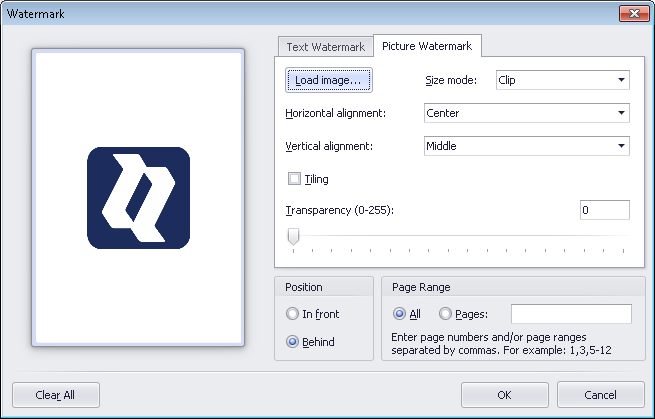655x419 pixels.
Task: Click the watermark logo preview thumbnail
Action: coord(138,198)
